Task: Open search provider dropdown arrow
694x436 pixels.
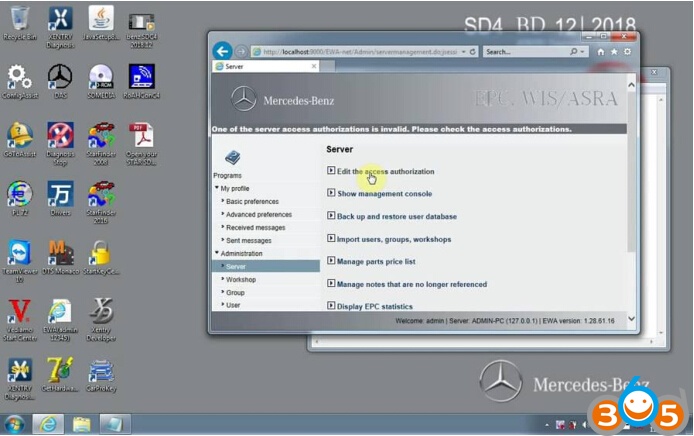Action: [x=582, y=52]
